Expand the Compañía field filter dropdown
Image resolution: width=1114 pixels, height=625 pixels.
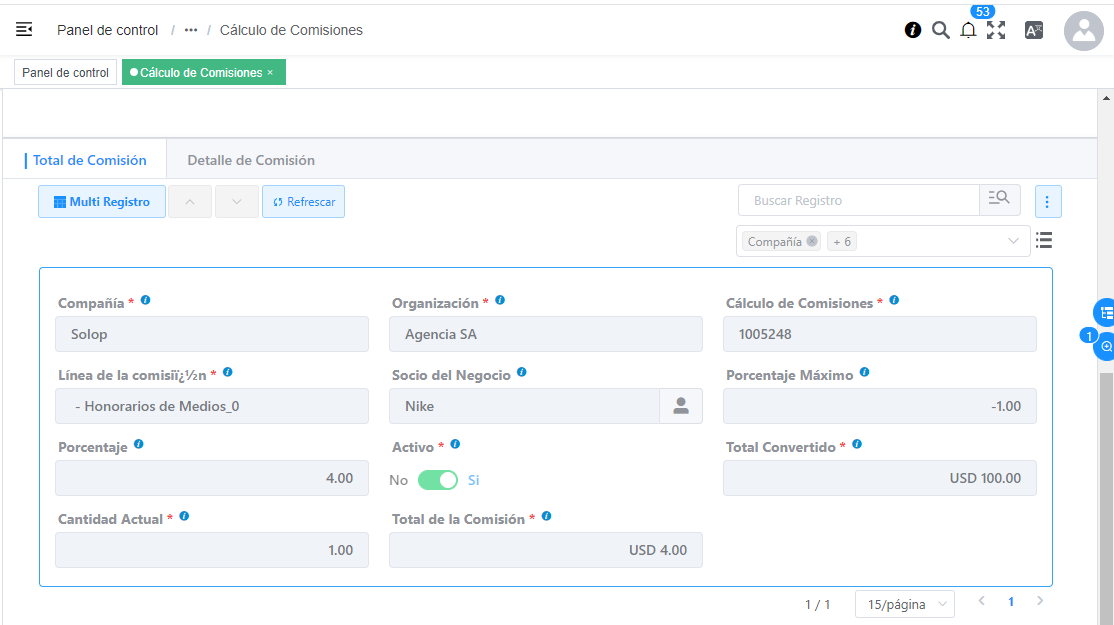(1013, 241)
